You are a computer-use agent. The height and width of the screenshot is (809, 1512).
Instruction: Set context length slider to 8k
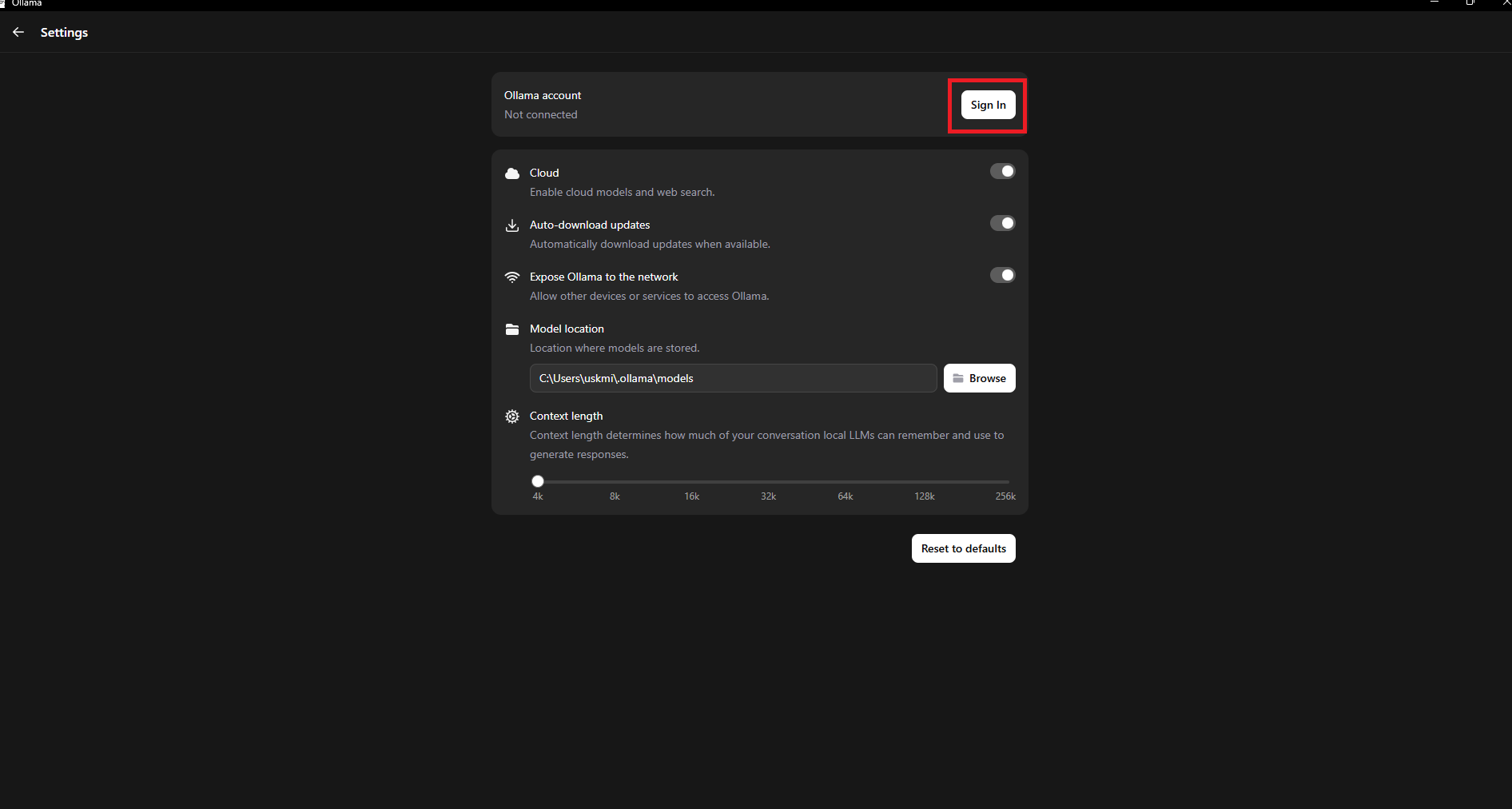click(x=615, y=482)
